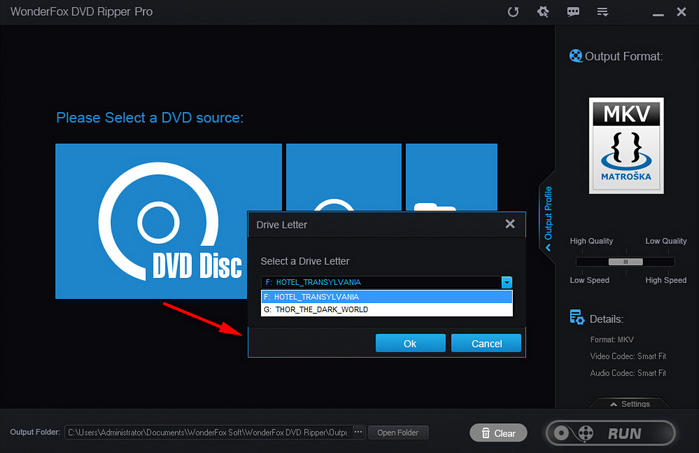Browse output folder with the ellipsis button
699x453 pixels.
coord(358,432)
